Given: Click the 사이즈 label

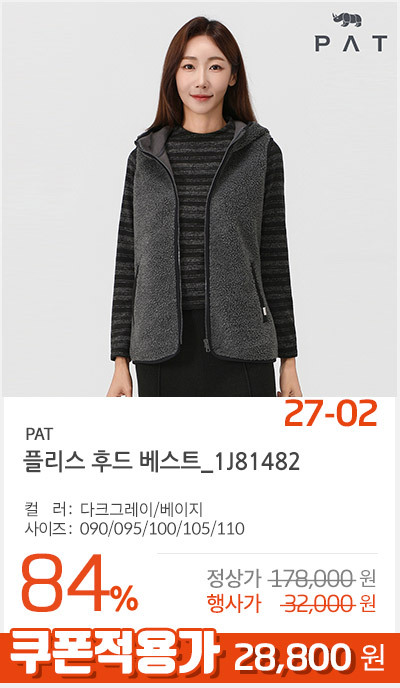Looking at the screenshot, I should pos(48,529).
